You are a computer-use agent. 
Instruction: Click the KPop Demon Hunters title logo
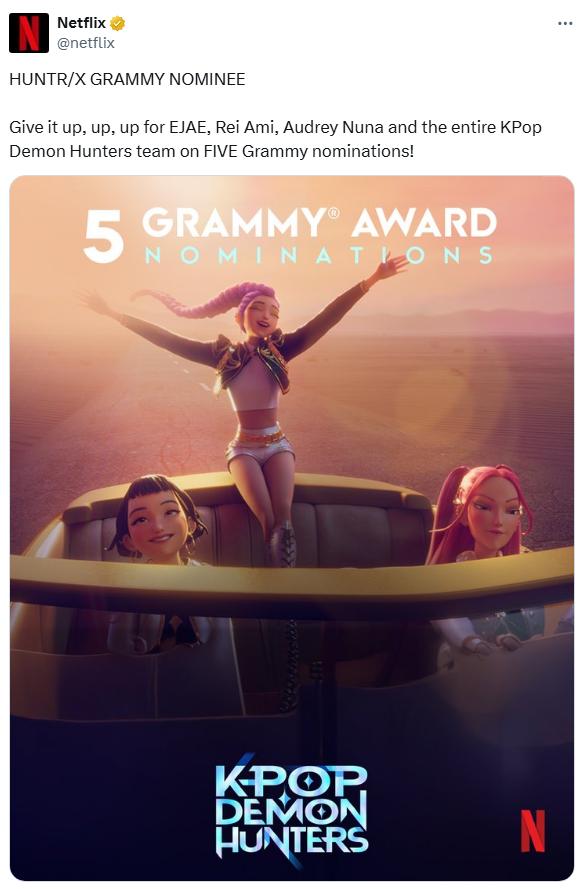pos(292,811)
